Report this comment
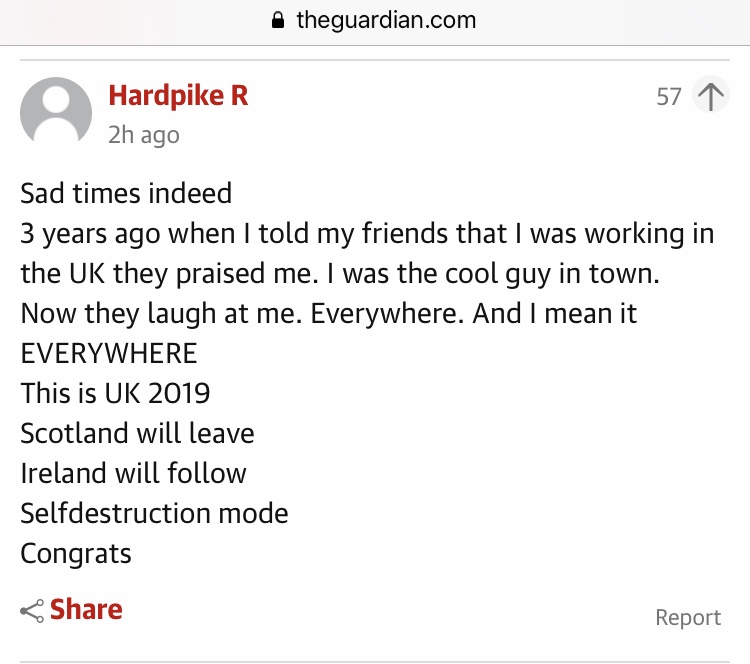 pos(688,617)
